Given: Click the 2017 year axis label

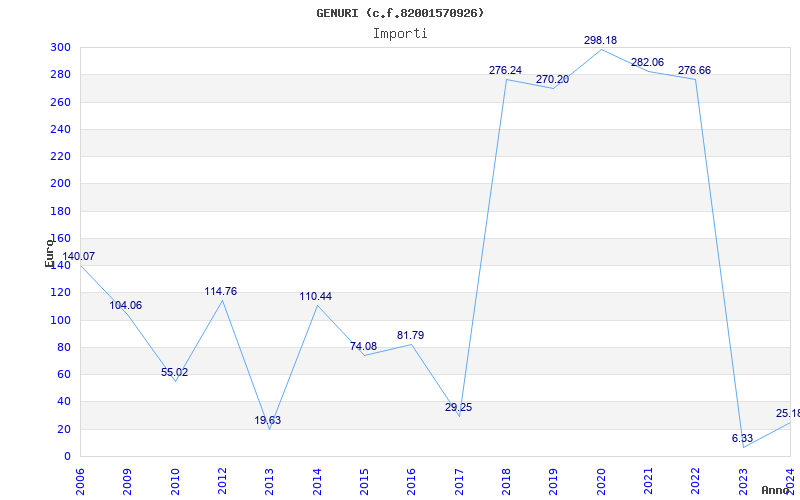Looking at the screenshot, I should tap(459, 481).
